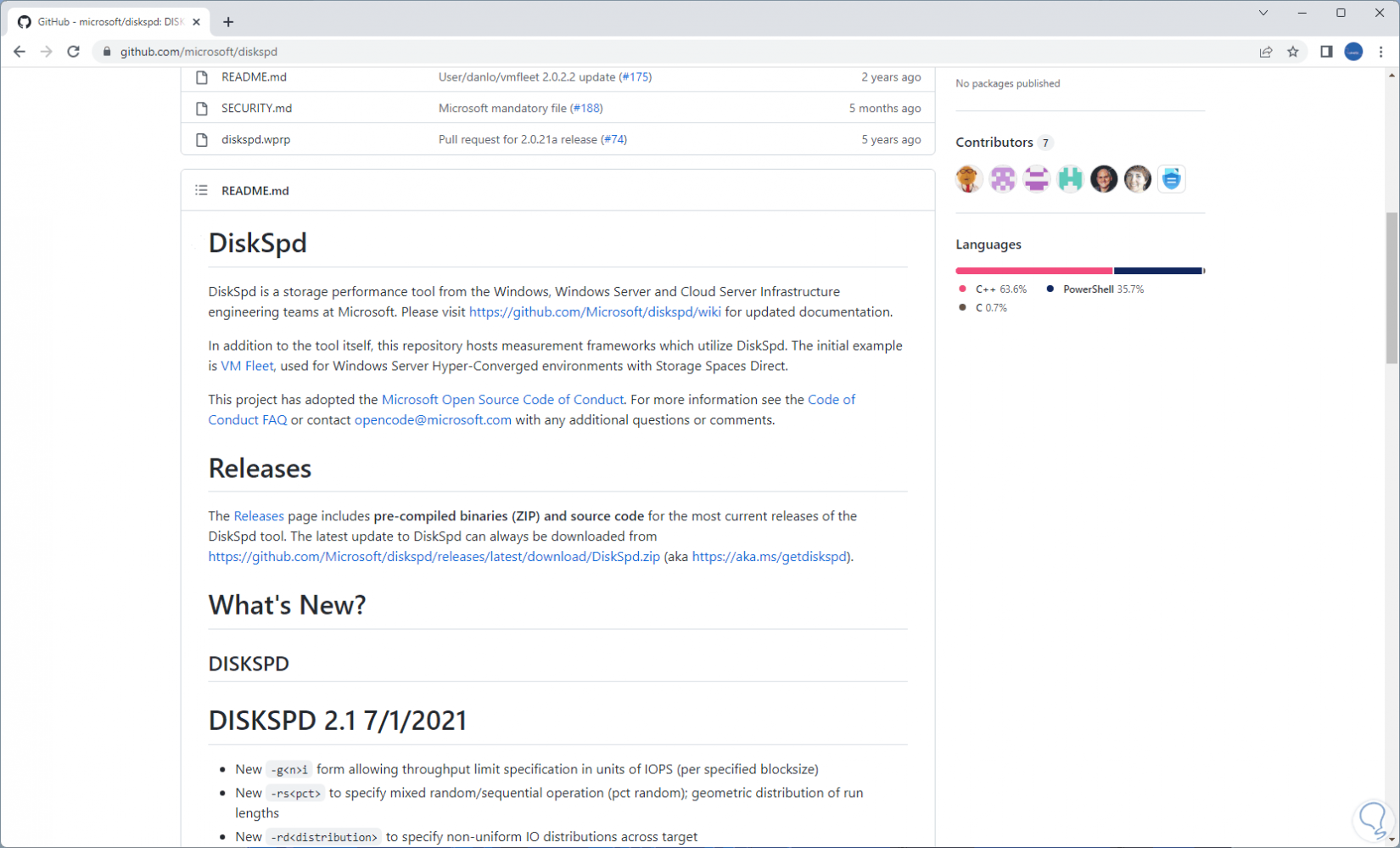Open the short-haired woman's photo contributor avatar

(x=1138, y=179)
